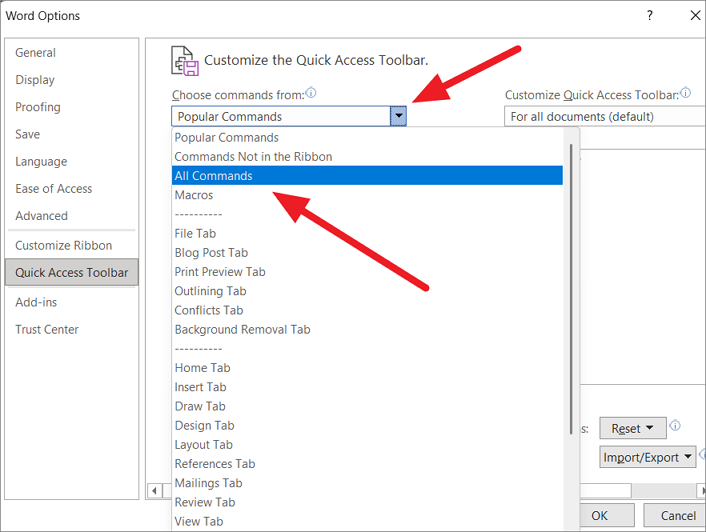Select Blog Post Tab entry

point(367,252)
